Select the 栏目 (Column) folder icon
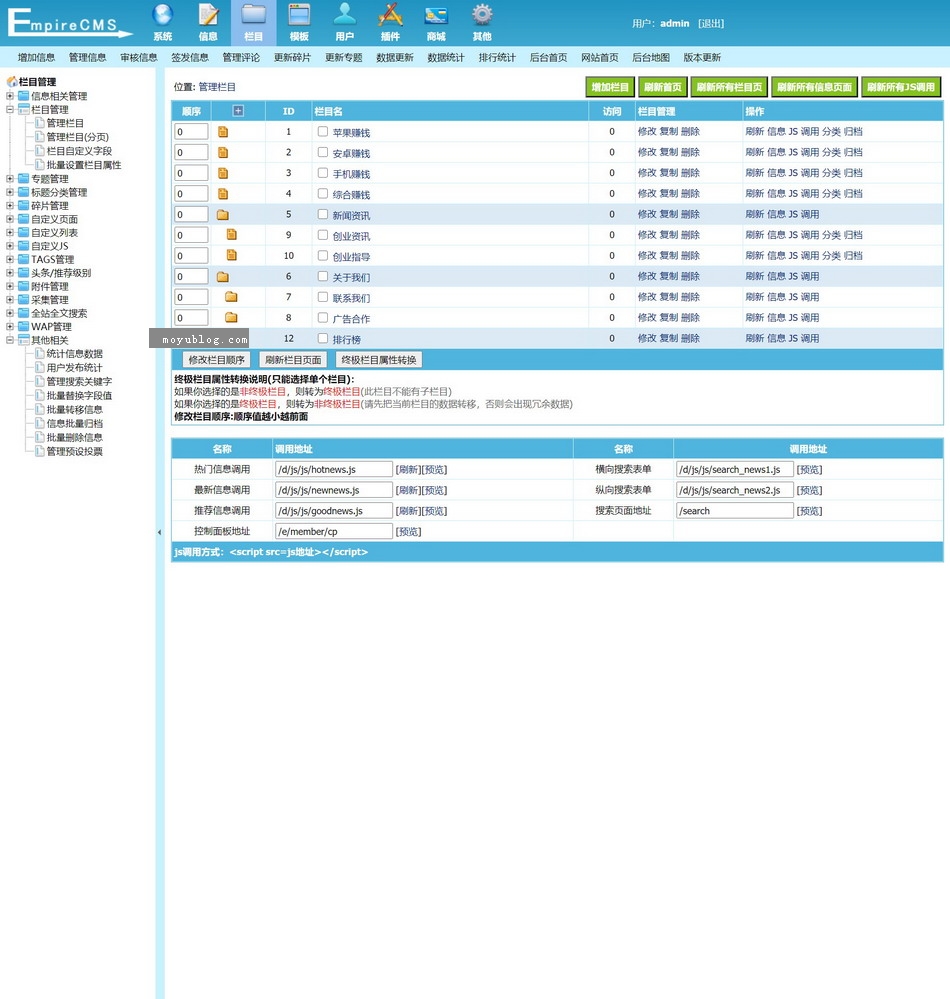 [x=254, y=16]
